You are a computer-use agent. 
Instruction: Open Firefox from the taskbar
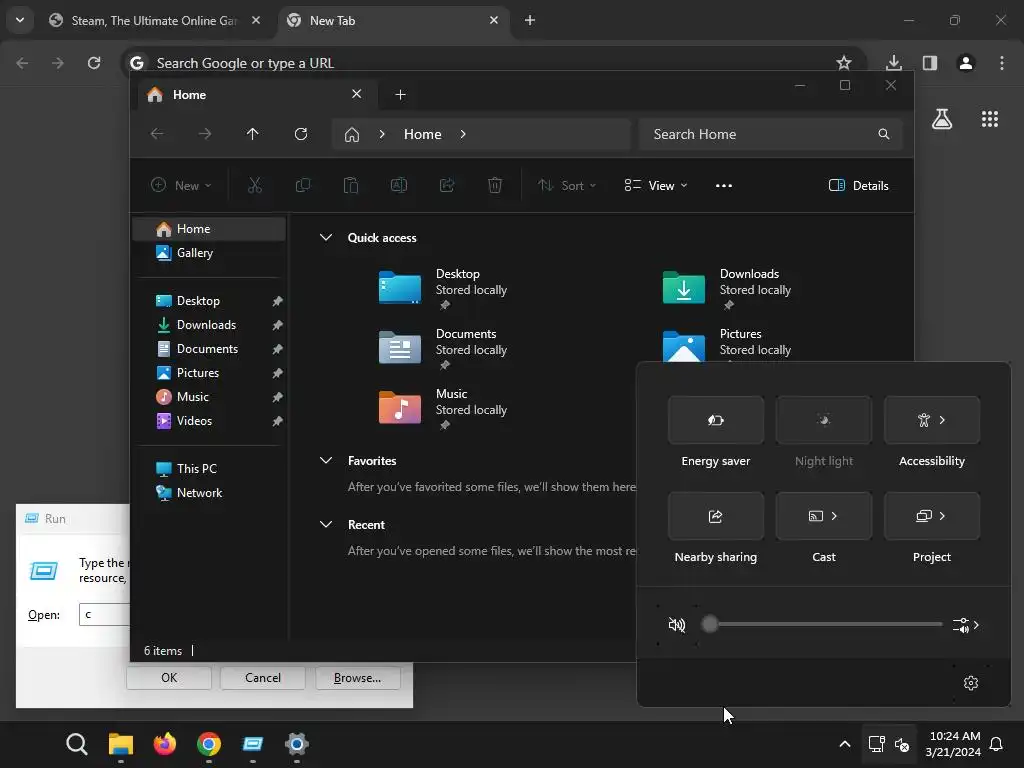click(x=165, y=744)
